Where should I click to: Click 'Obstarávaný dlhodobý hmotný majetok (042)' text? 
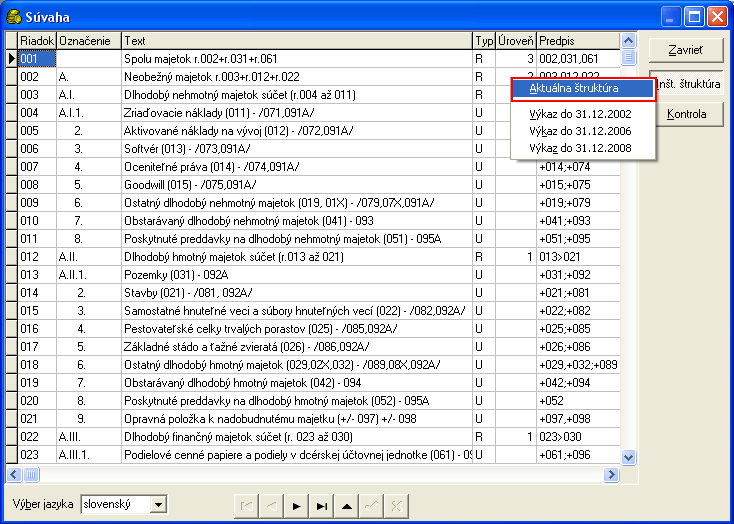[242, 383]
